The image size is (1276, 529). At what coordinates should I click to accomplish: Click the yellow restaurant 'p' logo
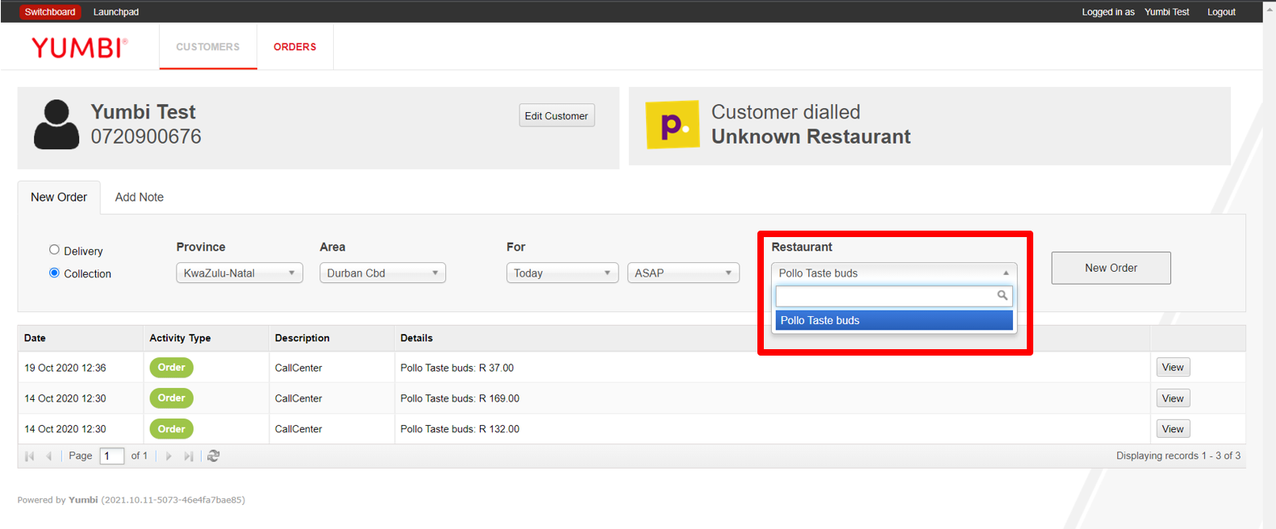pyautogui.click(x=672, y=125)
